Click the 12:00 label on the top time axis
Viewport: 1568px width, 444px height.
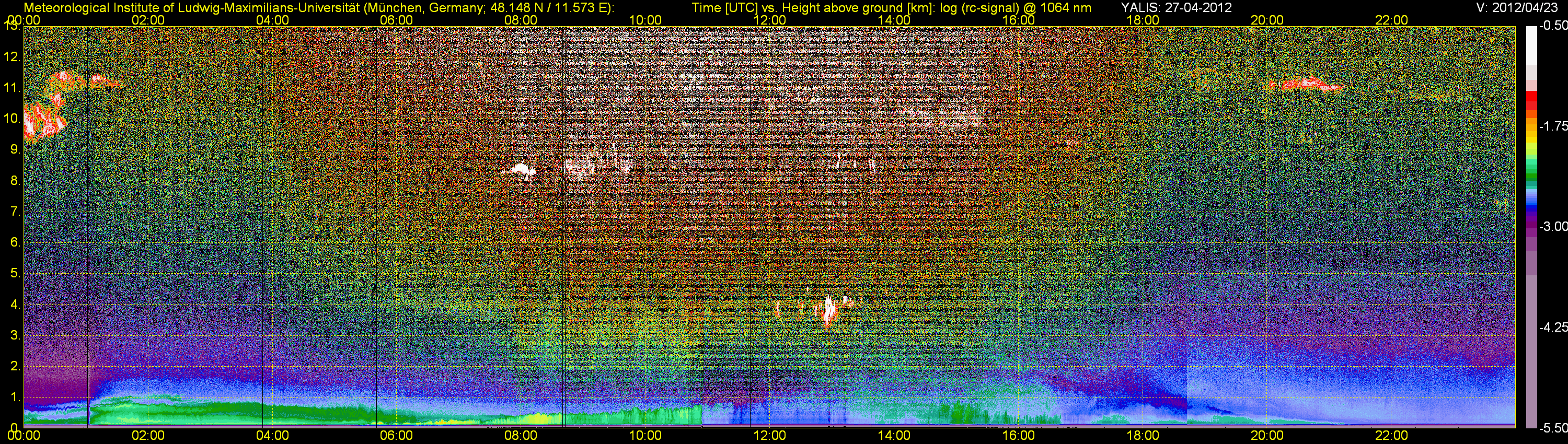[769, 20]
